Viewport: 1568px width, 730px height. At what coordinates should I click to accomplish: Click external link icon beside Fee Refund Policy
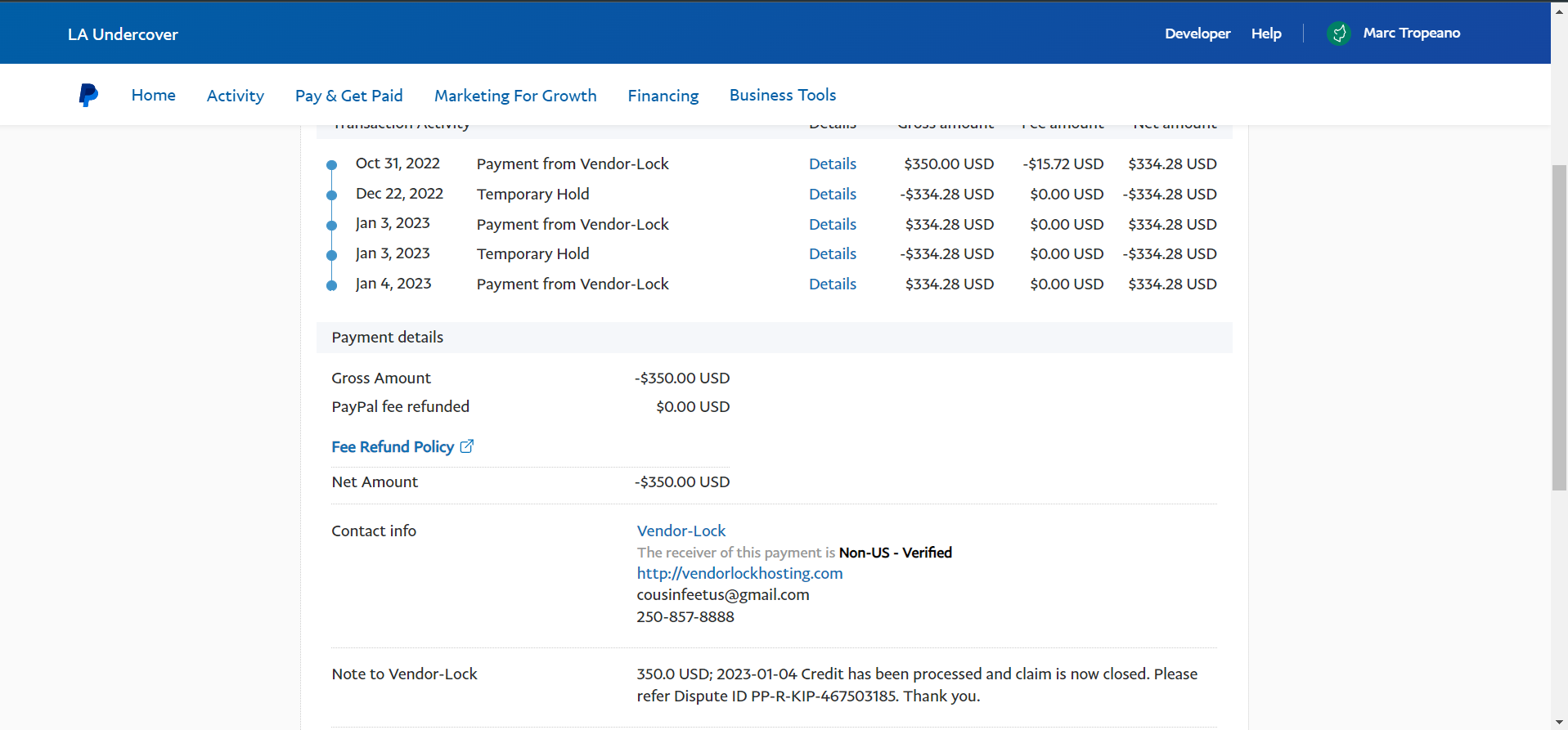[x=467, y=446]
